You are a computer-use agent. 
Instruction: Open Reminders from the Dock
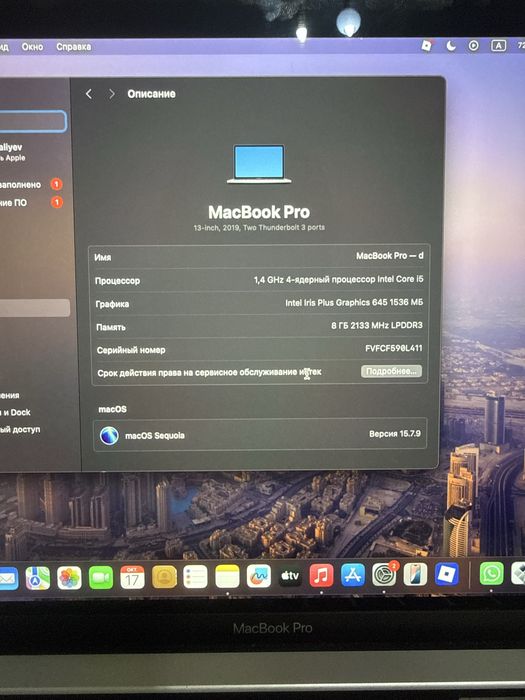click(x=196, y=576)
